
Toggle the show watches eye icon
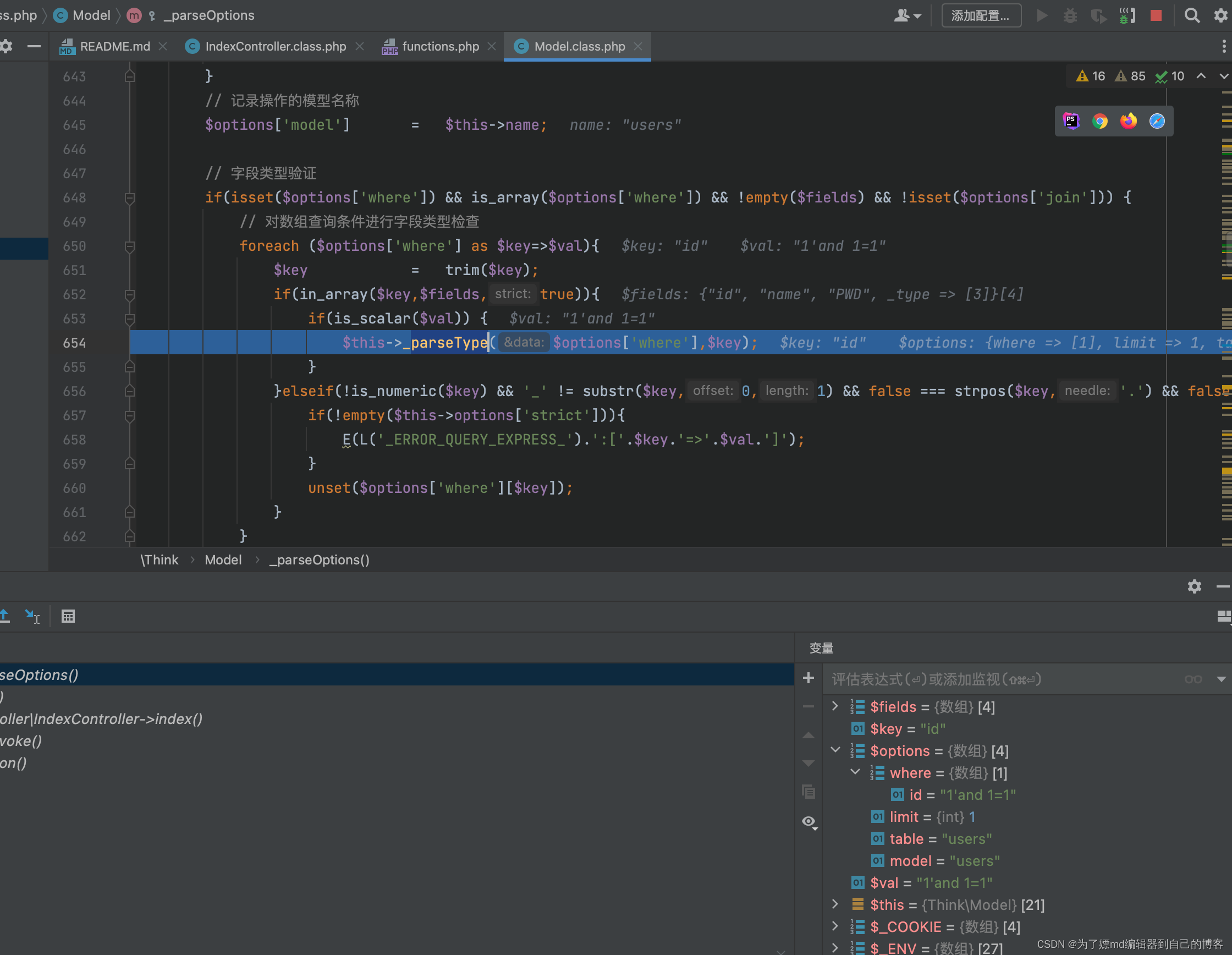coord(809,821)
